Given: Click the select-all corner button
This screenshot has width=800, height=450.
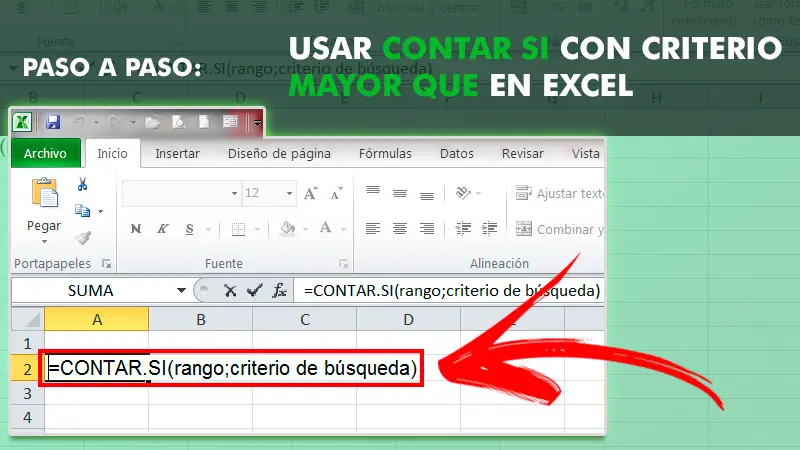Looking at the screenshot, I should pos(28,319).
